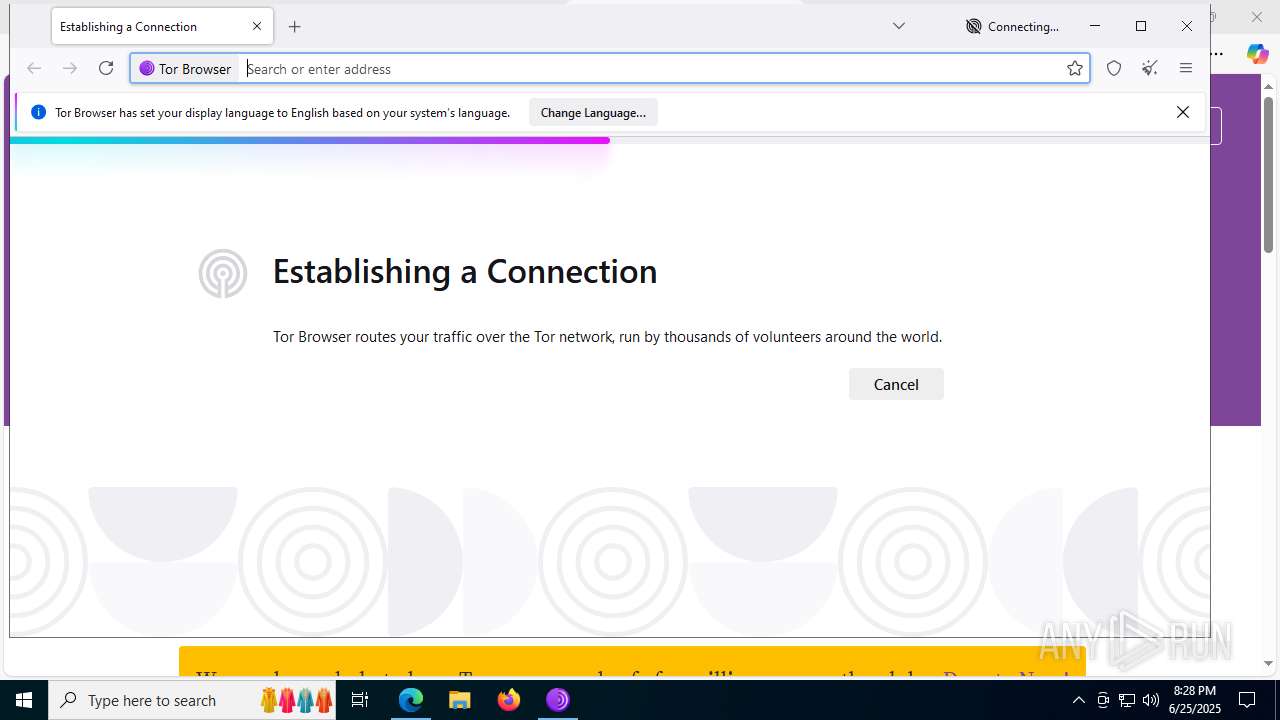Go back one page

coord(34,68)
